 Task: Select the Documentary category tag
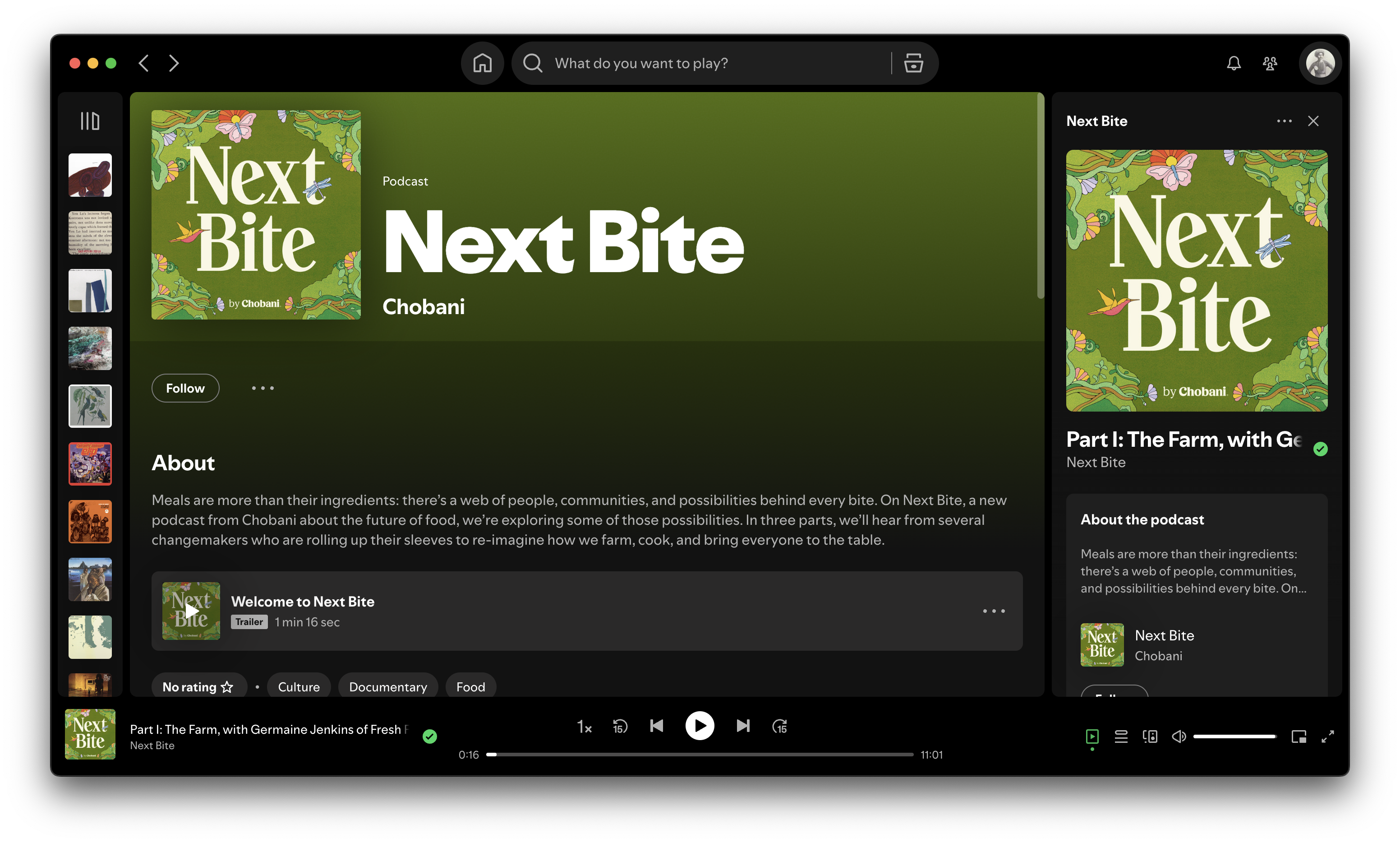click(x=388, y=687)
